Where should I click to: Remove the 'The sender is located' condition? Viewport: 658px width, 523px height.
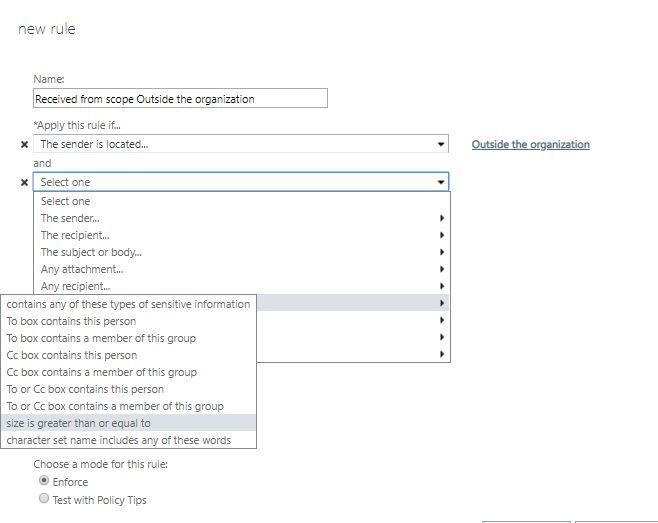click(x=24, y=144)
